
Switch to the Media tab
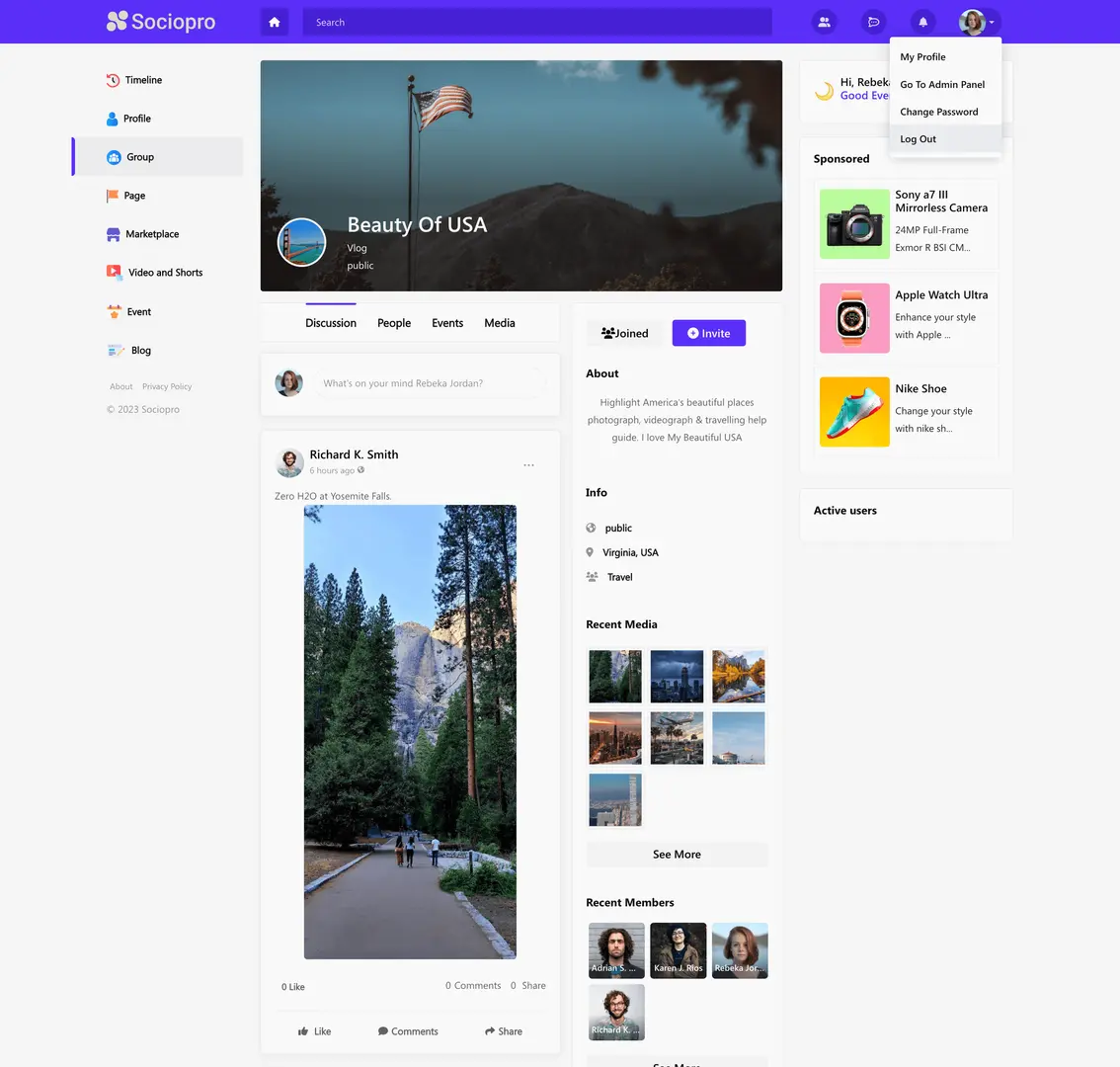pos(499,323)
